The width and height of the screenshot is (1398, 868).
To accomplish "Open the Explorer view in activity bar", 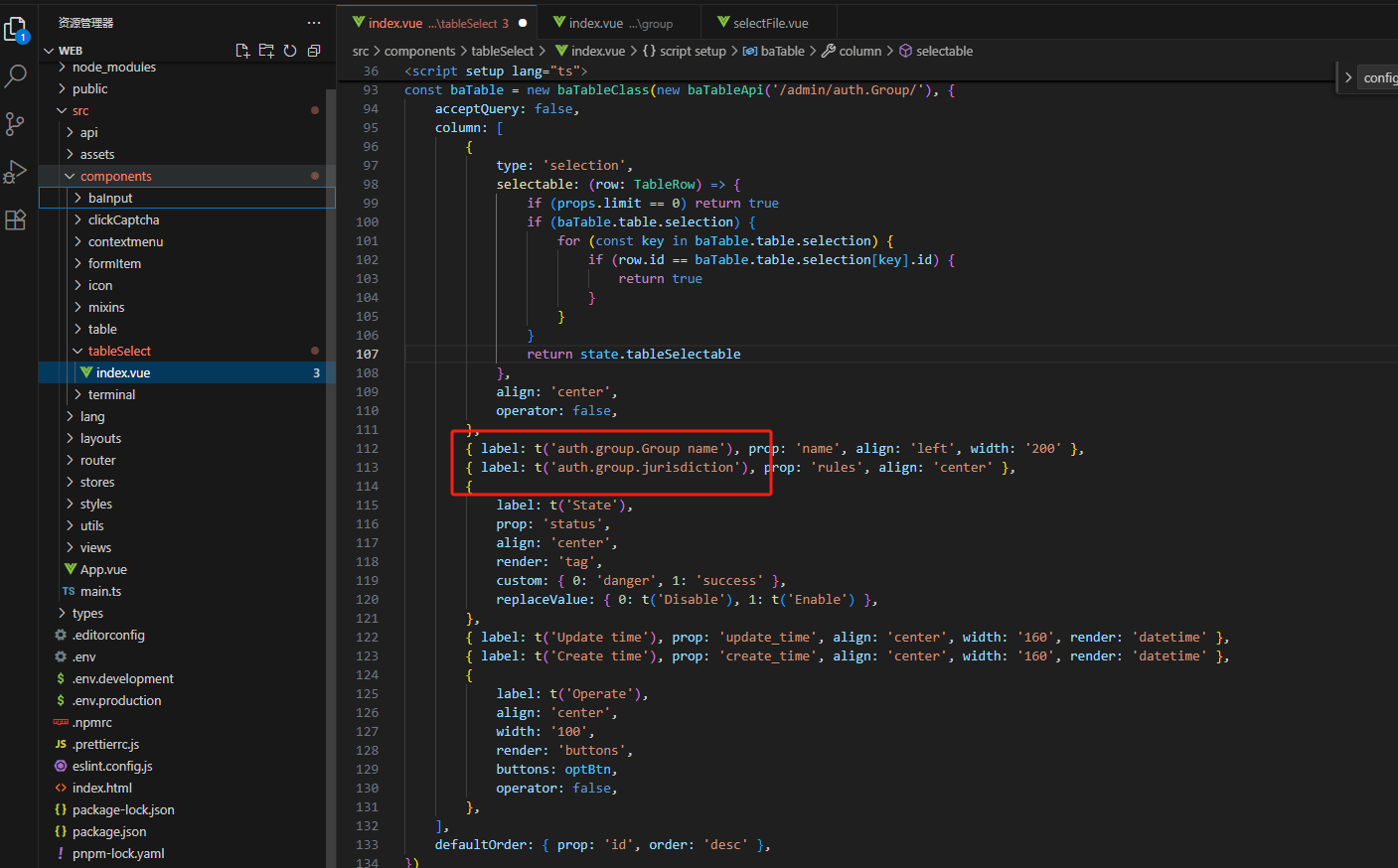I will (x=16, y=31).
